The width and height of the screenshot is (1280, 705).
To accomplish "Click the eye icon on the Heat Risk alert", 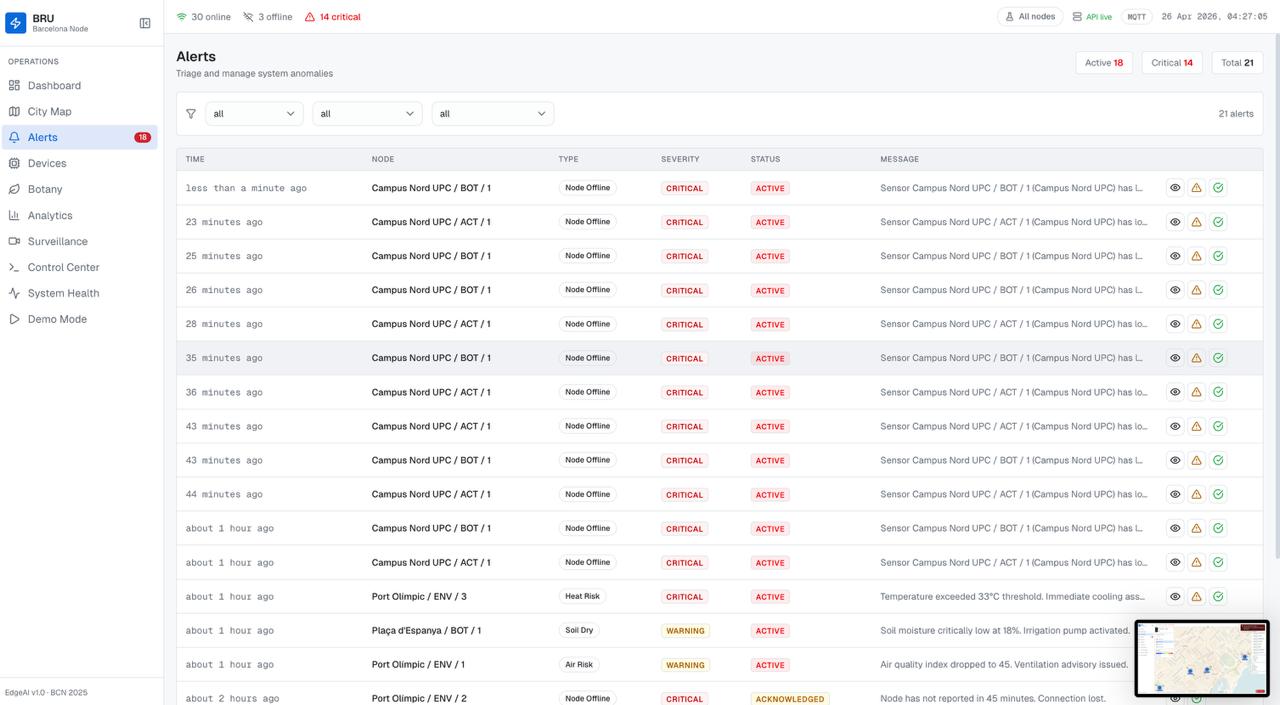I will click(1175, 597).
